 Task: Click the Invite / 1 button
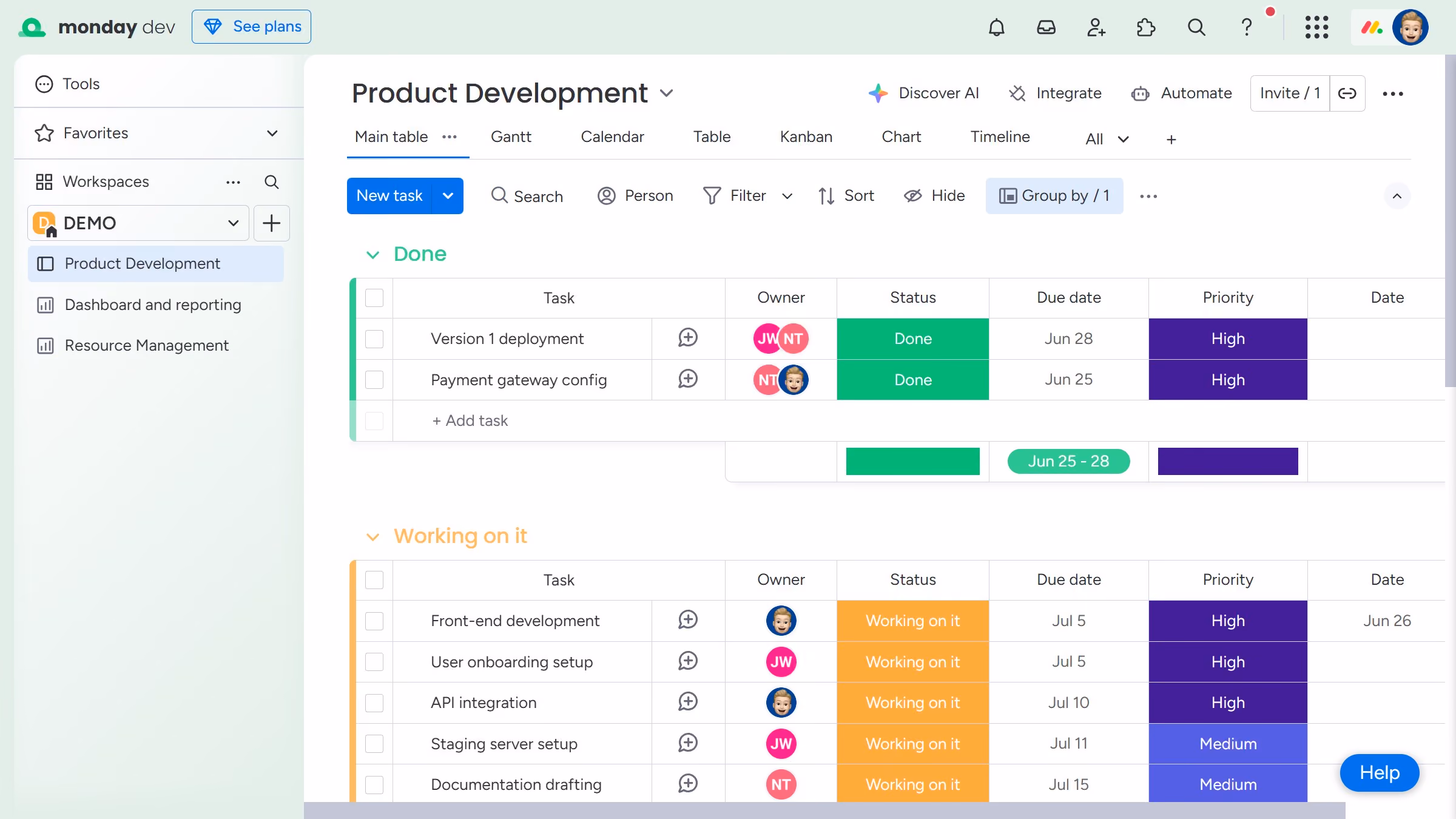[x=1290, y=93]
